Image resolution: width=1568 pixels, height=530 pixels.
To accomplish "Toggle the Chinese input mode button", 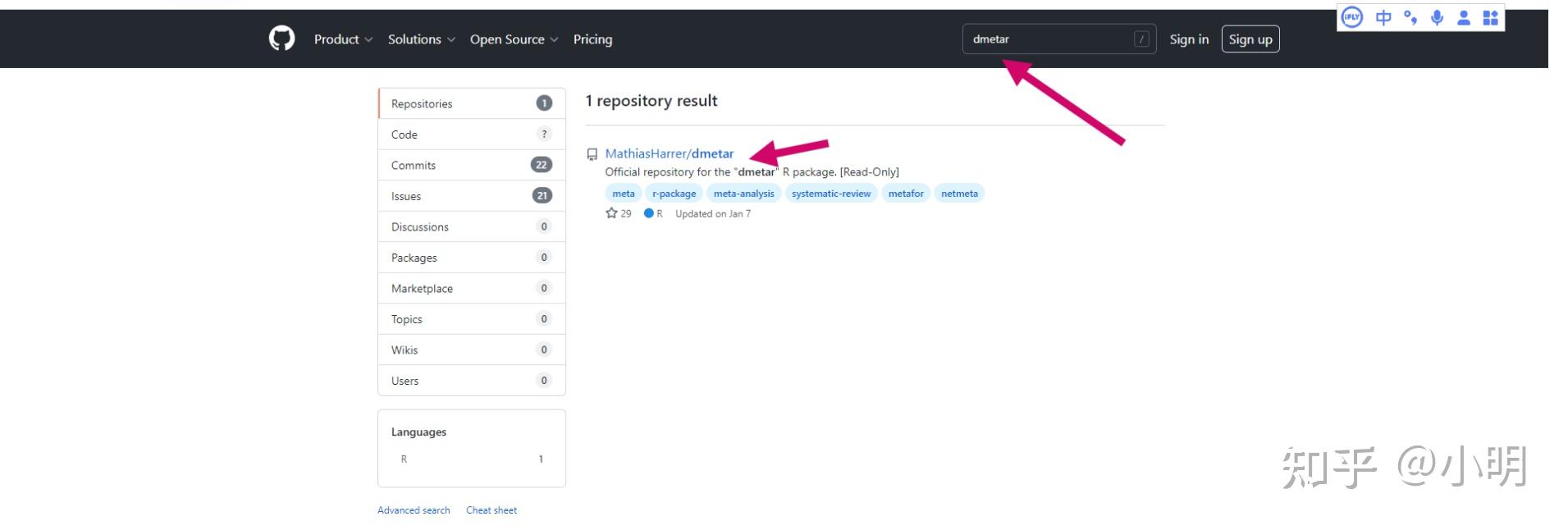I will click(x=1383, y=17).
